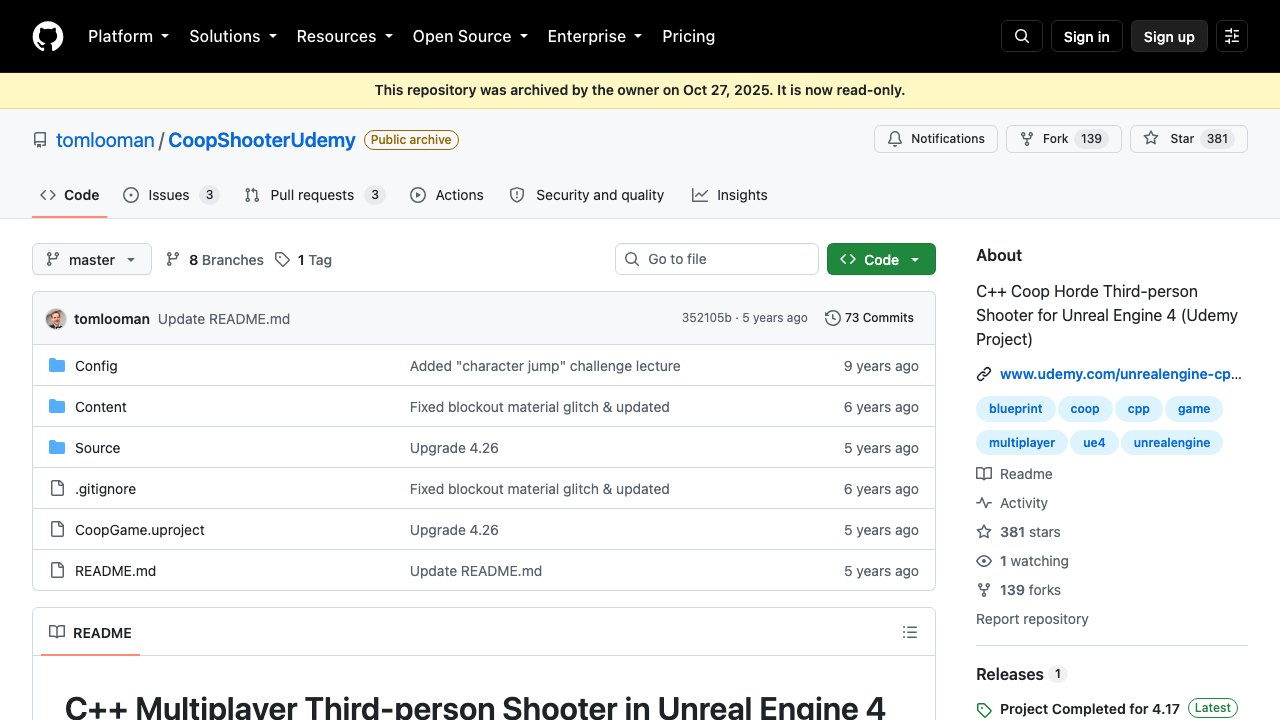The height and width of the screenshot is (720, 1280).
Task: Select the ue4 topic tag
Action: coord(1095,443)
